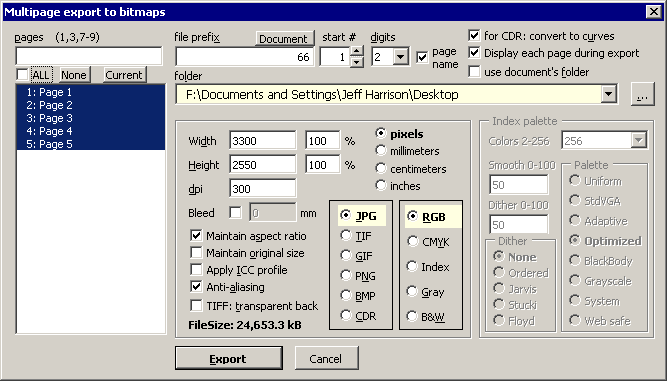This screenshot has width=667, height=381.
Task: Click the Cancel button
Action: [x=327, y=358]
